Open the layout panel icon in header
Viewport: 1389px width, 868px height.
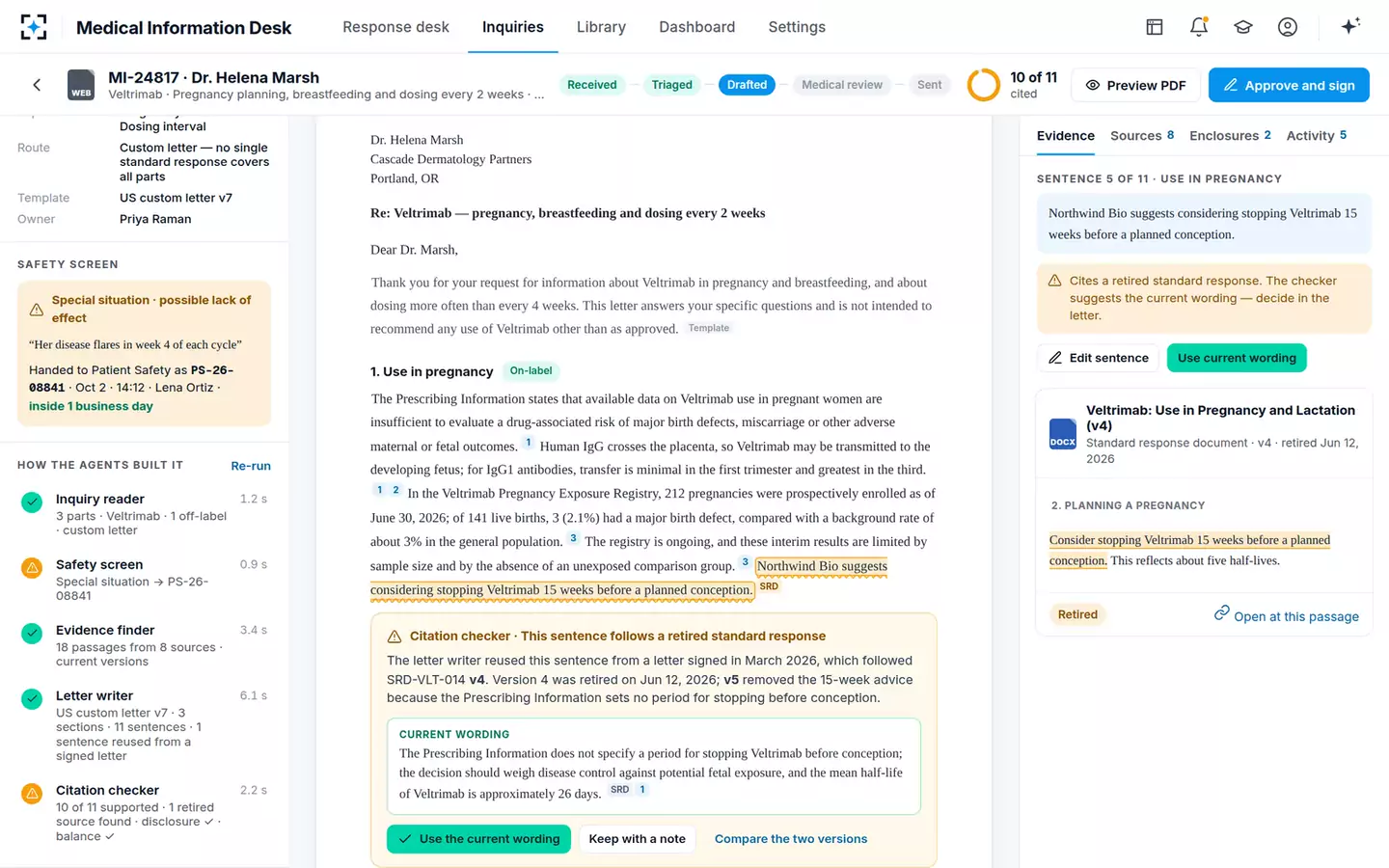[x=1154, y=27]
